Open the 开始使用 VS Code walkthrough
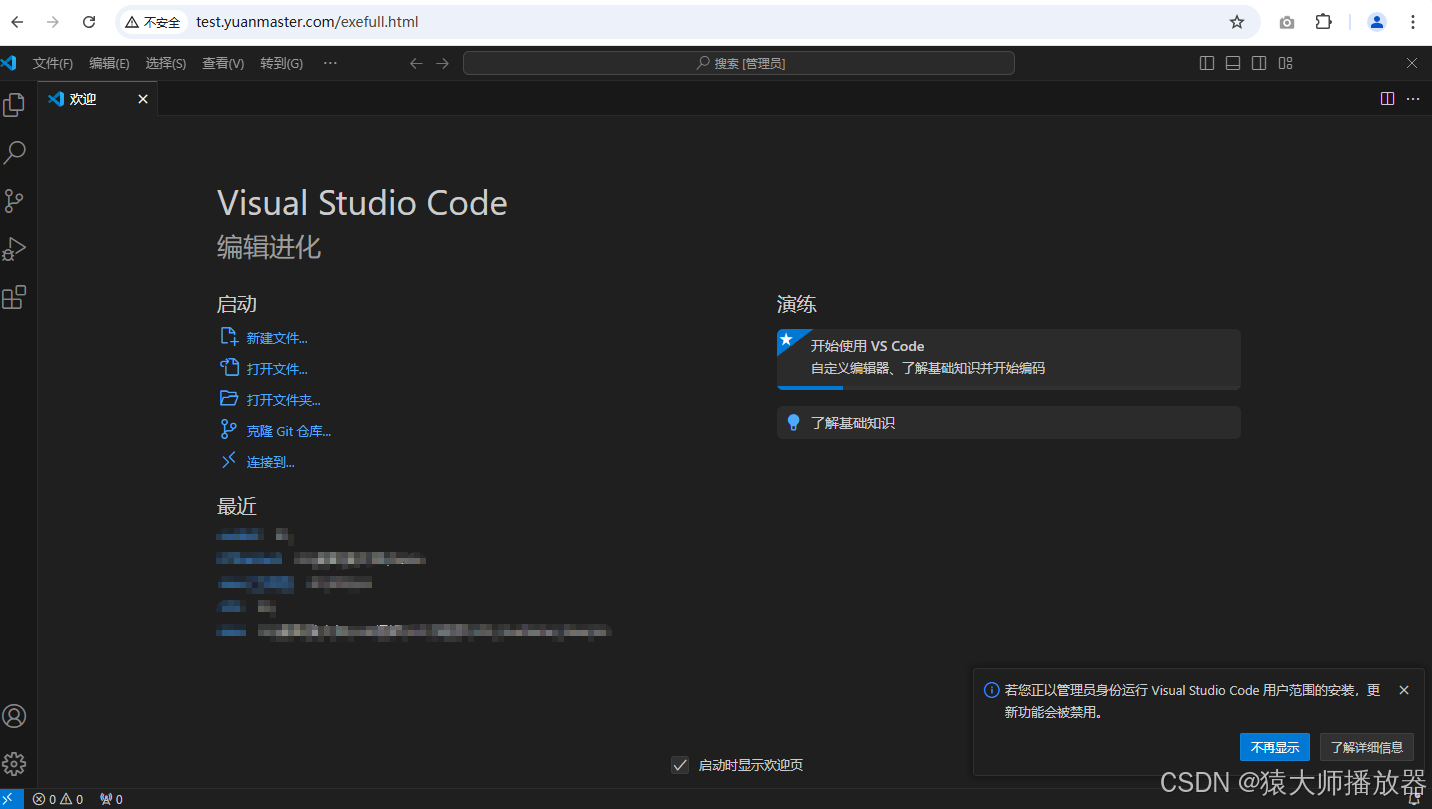 pos(1009,359)
